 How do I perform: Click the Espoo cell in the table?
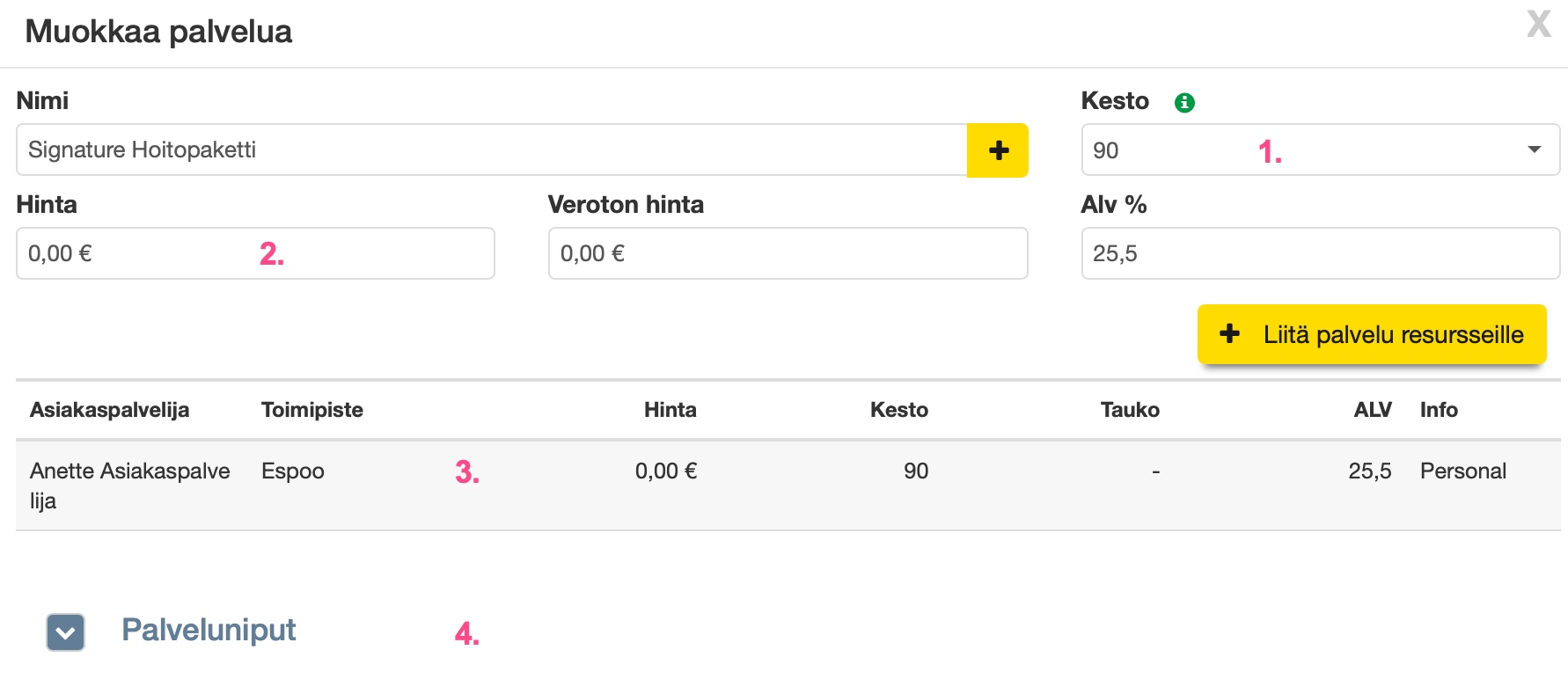[x=293, y=471]
